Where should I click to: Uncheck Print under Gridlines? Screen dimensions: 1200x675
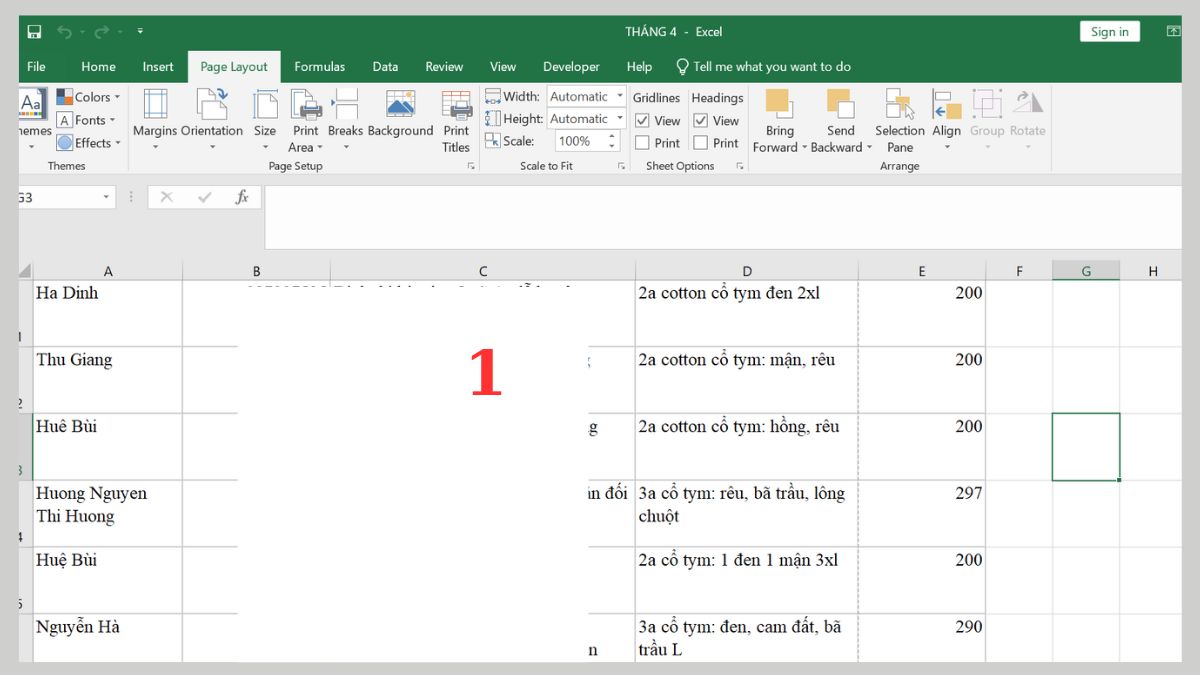pyautogui.click(x=642, y=142)
